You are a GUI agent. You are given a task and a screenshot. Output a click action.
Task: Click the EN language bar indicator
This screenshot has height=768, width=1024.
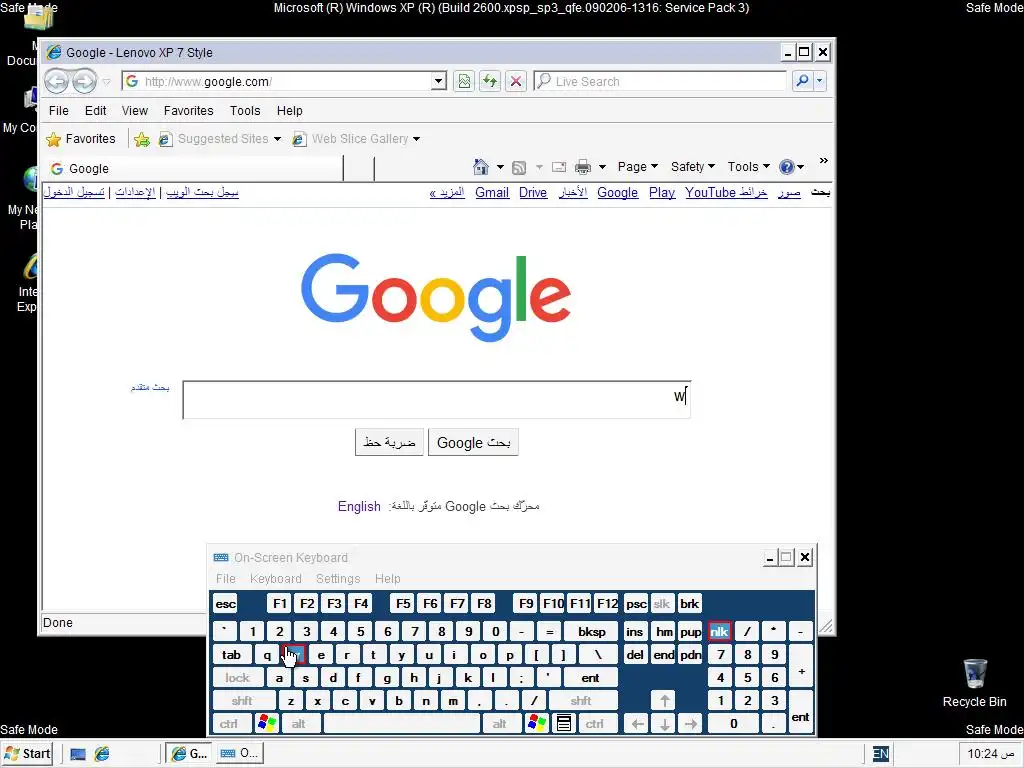880,754
